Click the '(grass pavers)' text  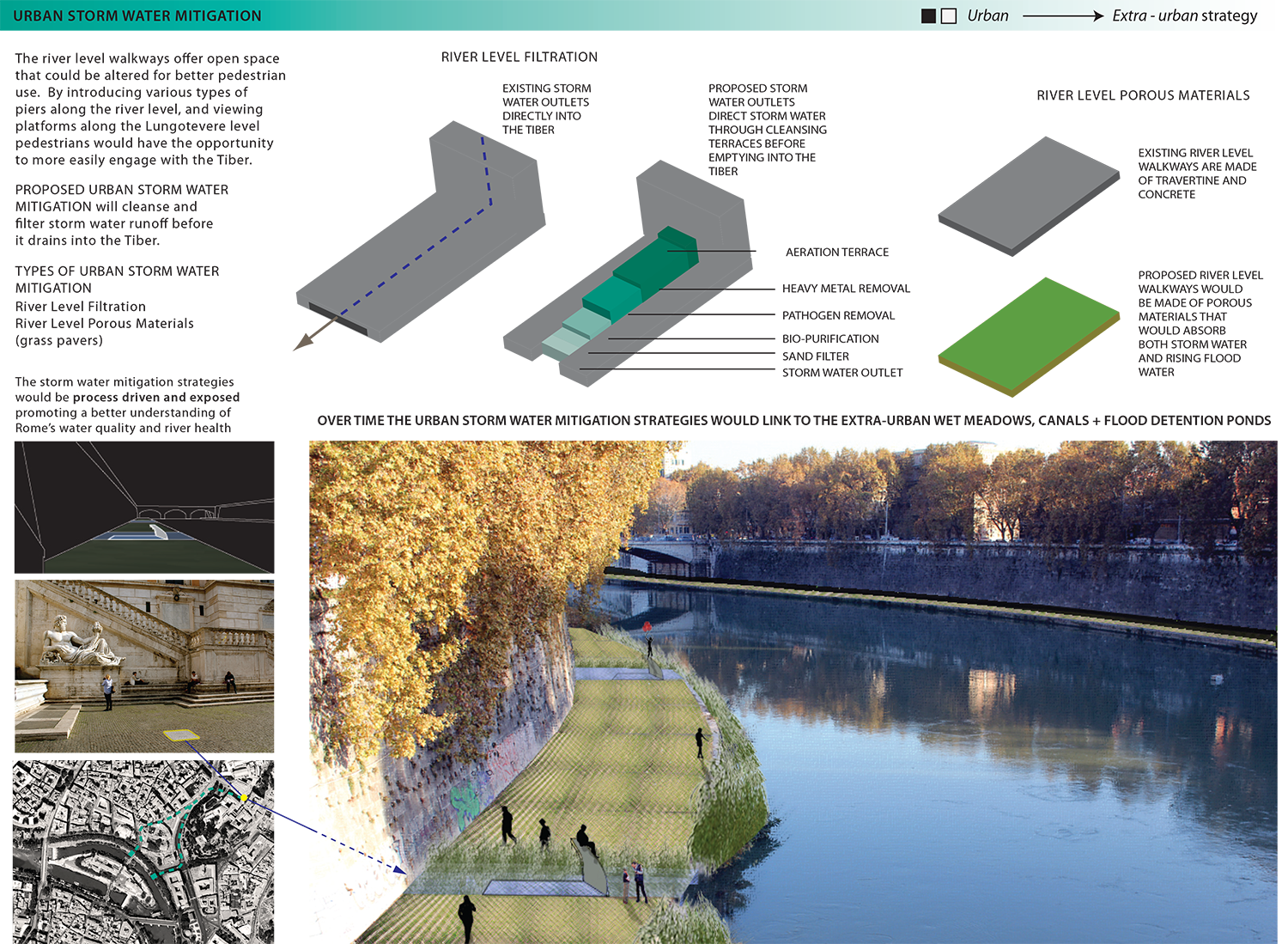tap(59, 341)
